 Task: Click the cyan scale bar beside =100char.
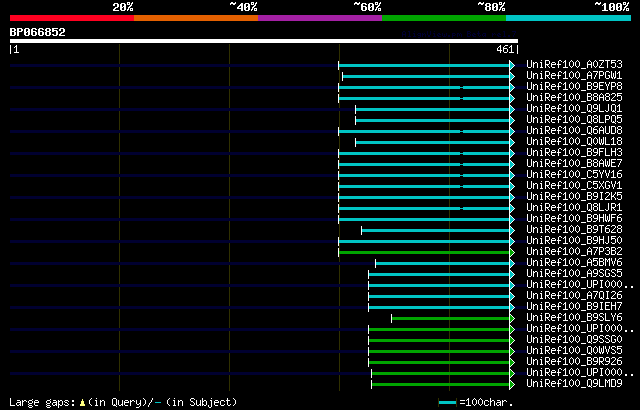coord(448,403)
